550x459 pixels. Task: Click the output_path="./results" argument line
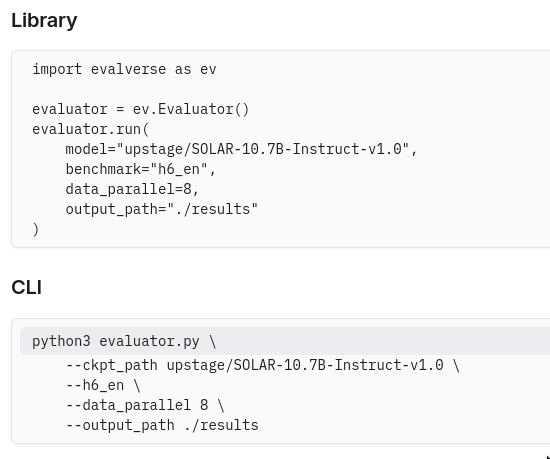(x=162, y=209)
